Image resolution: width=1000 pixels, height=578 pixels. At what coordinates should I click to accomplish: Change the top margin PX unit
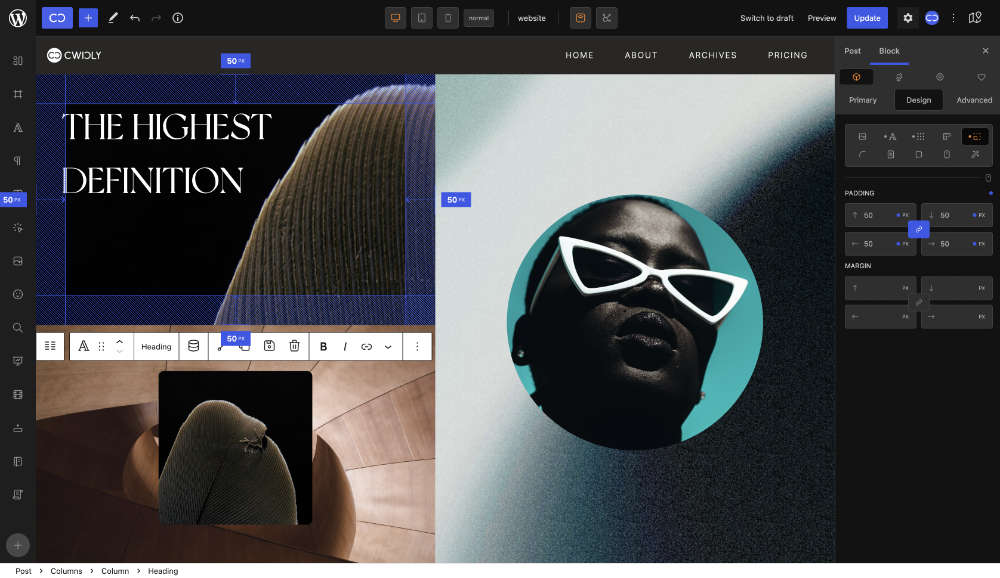click(905, 288)
